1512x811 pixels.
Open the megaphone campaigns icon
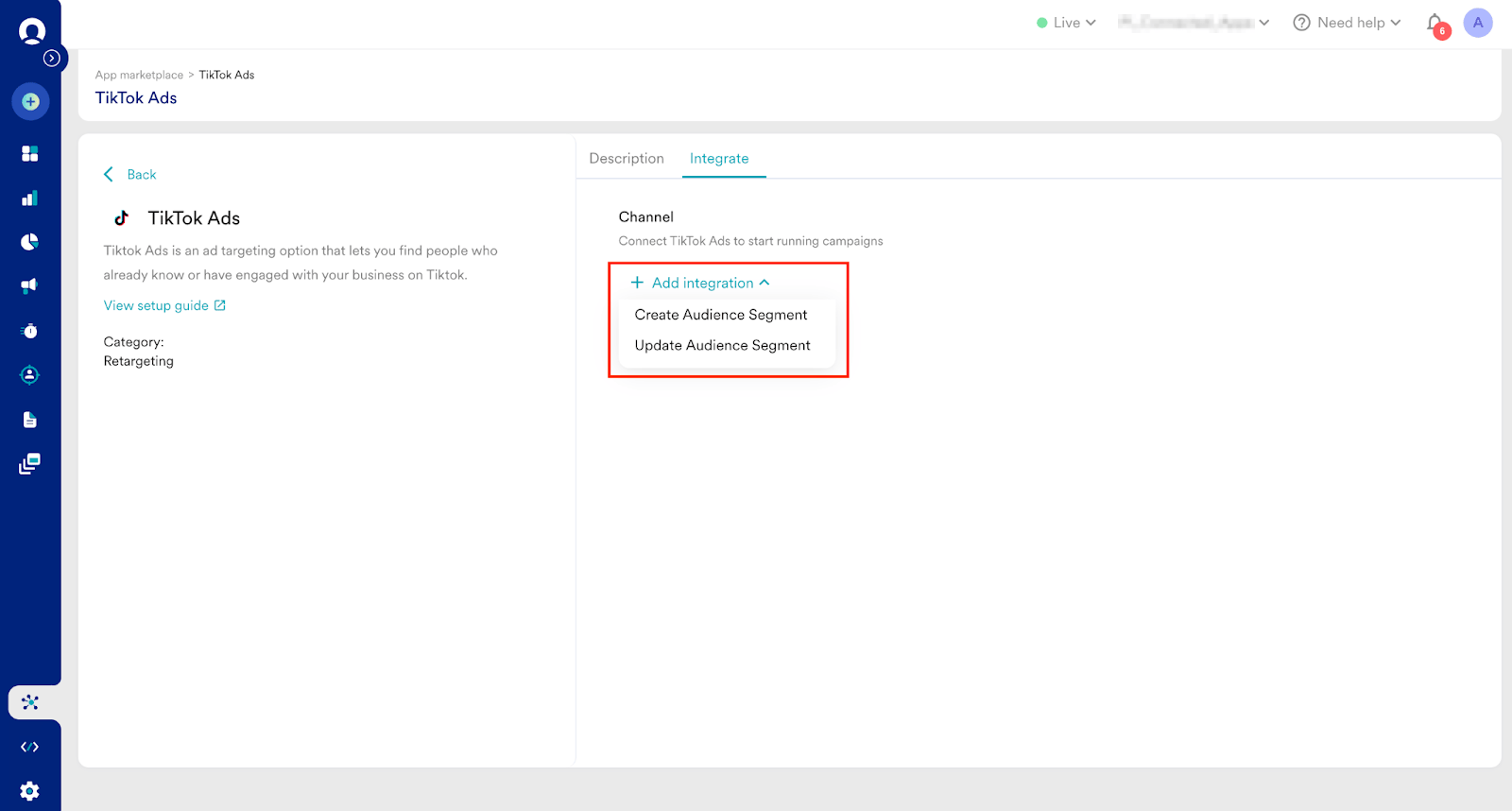30,285
